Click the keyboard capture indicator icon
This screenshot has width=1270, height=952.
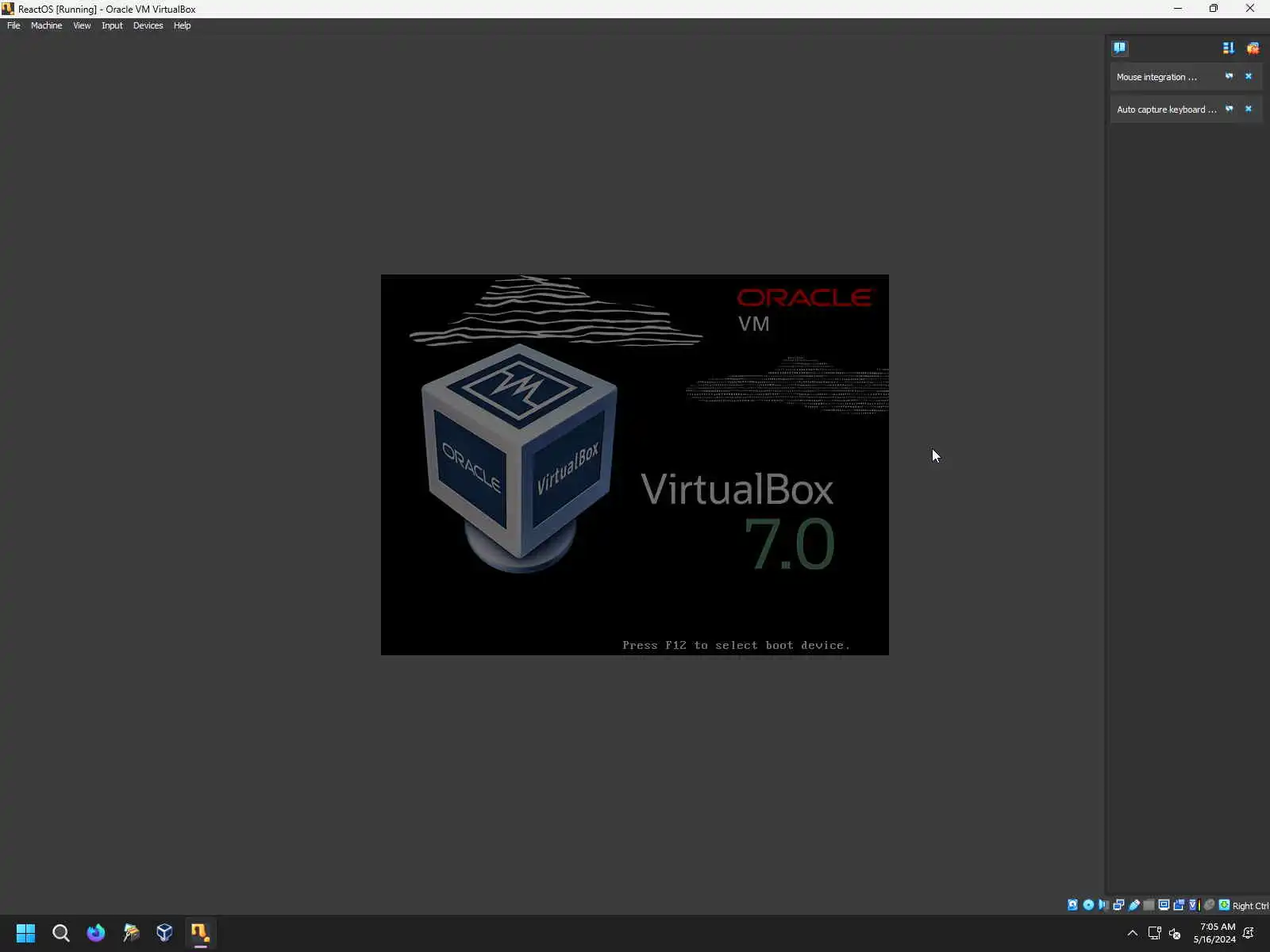(1224, 905)
